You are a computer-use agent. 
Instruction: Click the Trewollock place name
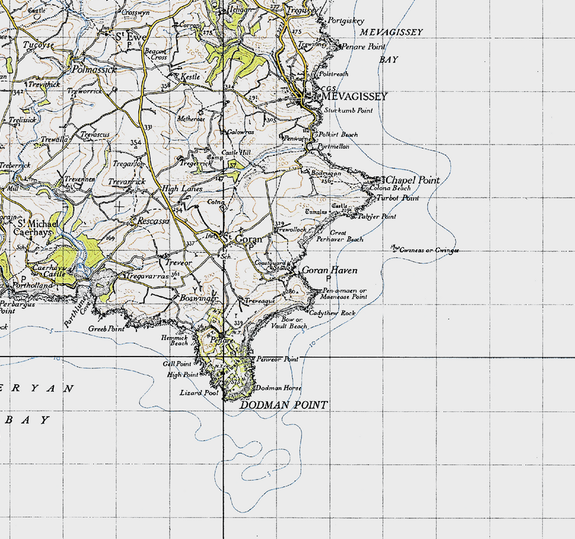point(292,230)
